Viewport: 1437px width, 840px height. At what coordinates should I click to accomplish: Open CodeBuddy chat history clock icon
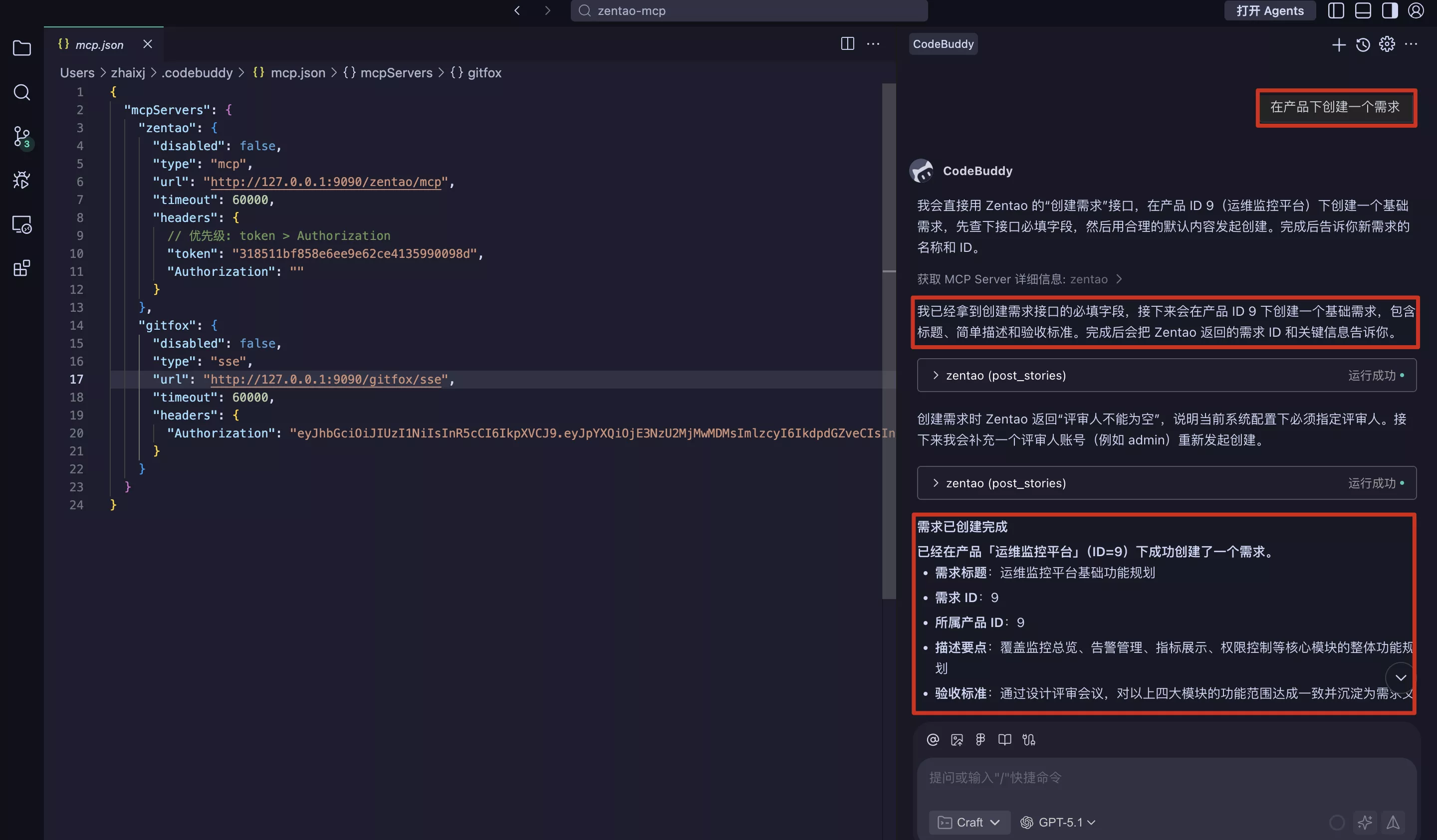pos(1363,44)
